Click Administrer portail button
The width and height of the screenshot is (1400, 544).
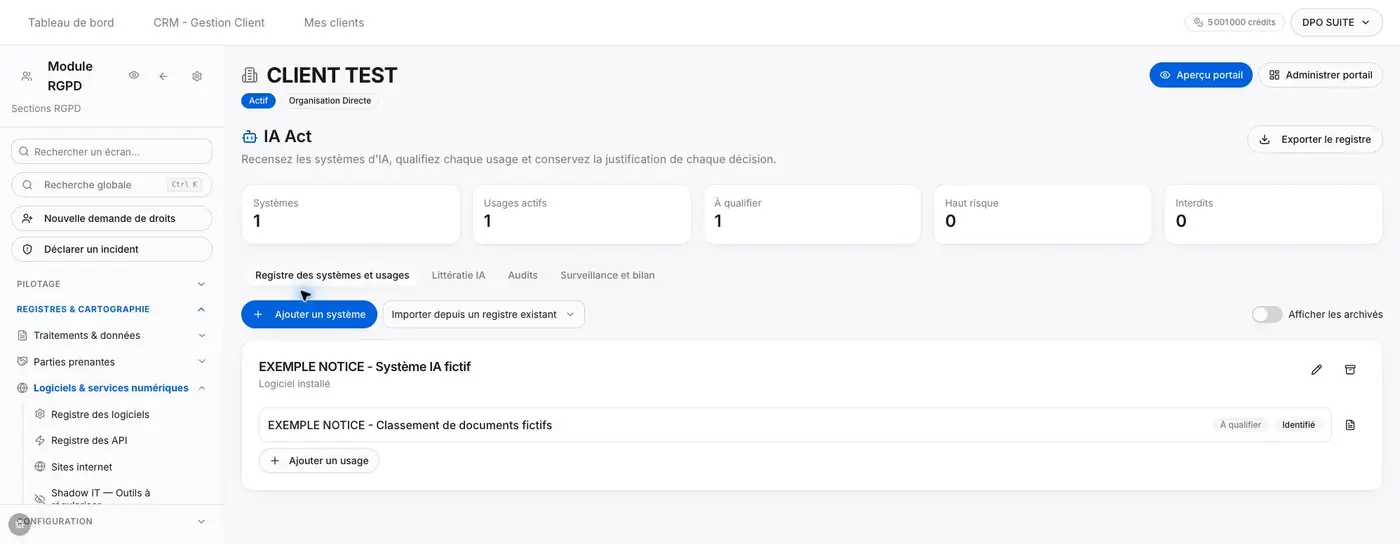point(1320,75)
